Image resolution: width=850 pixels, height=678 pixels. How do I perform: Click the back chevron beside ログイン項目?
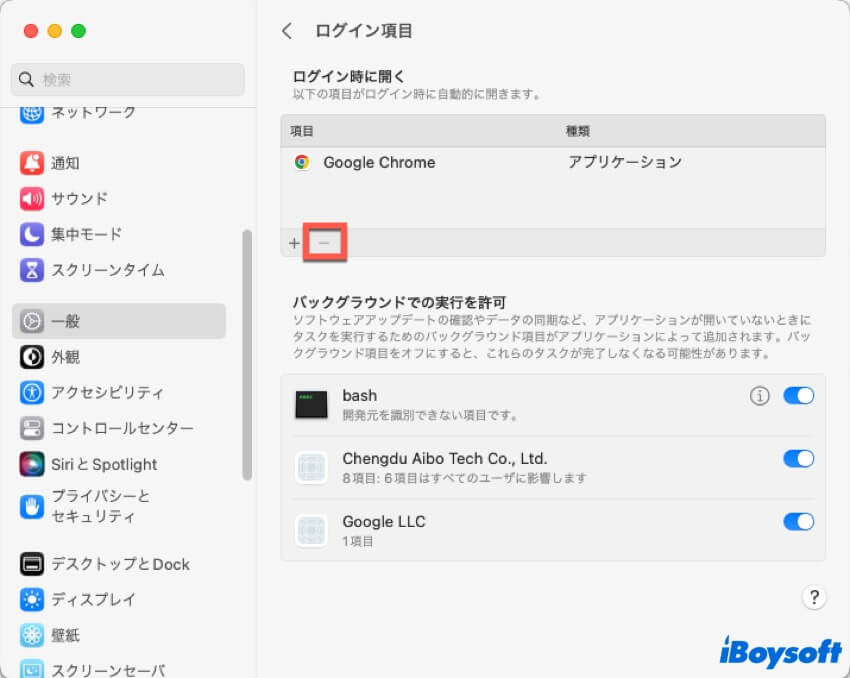pyautogui.click(x=287, y=31)
